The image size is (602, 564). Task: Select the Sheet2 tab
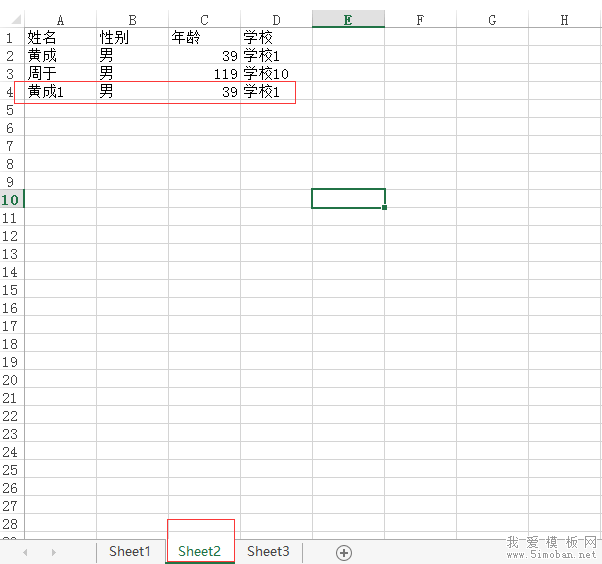[x=200, y=551]
